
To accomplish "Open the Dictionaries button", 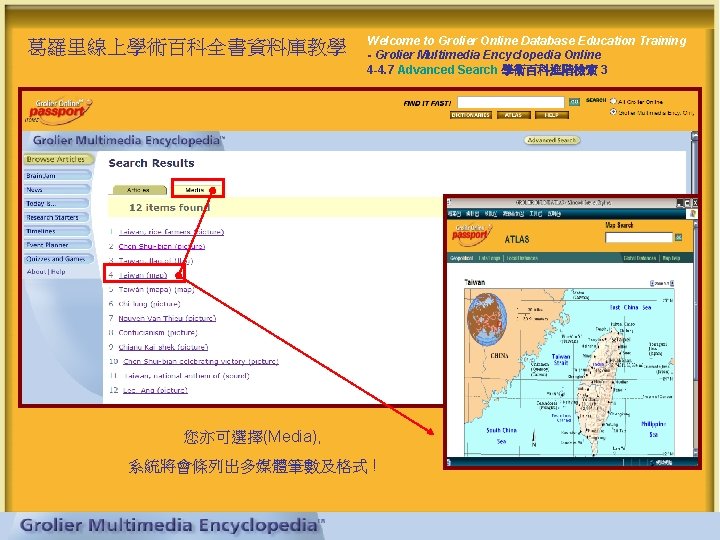I will point(471,115).
